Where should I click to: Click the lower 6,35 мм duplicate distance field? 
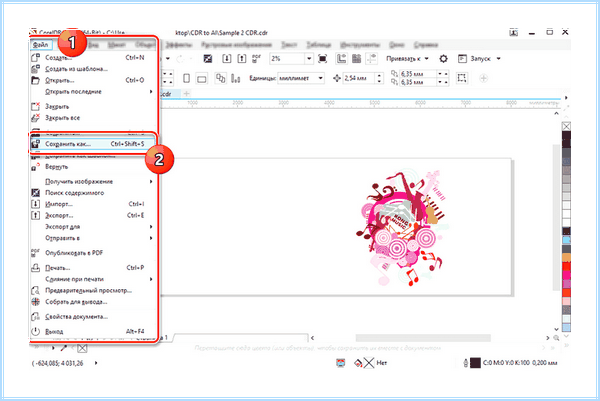(x=418, y=82)
